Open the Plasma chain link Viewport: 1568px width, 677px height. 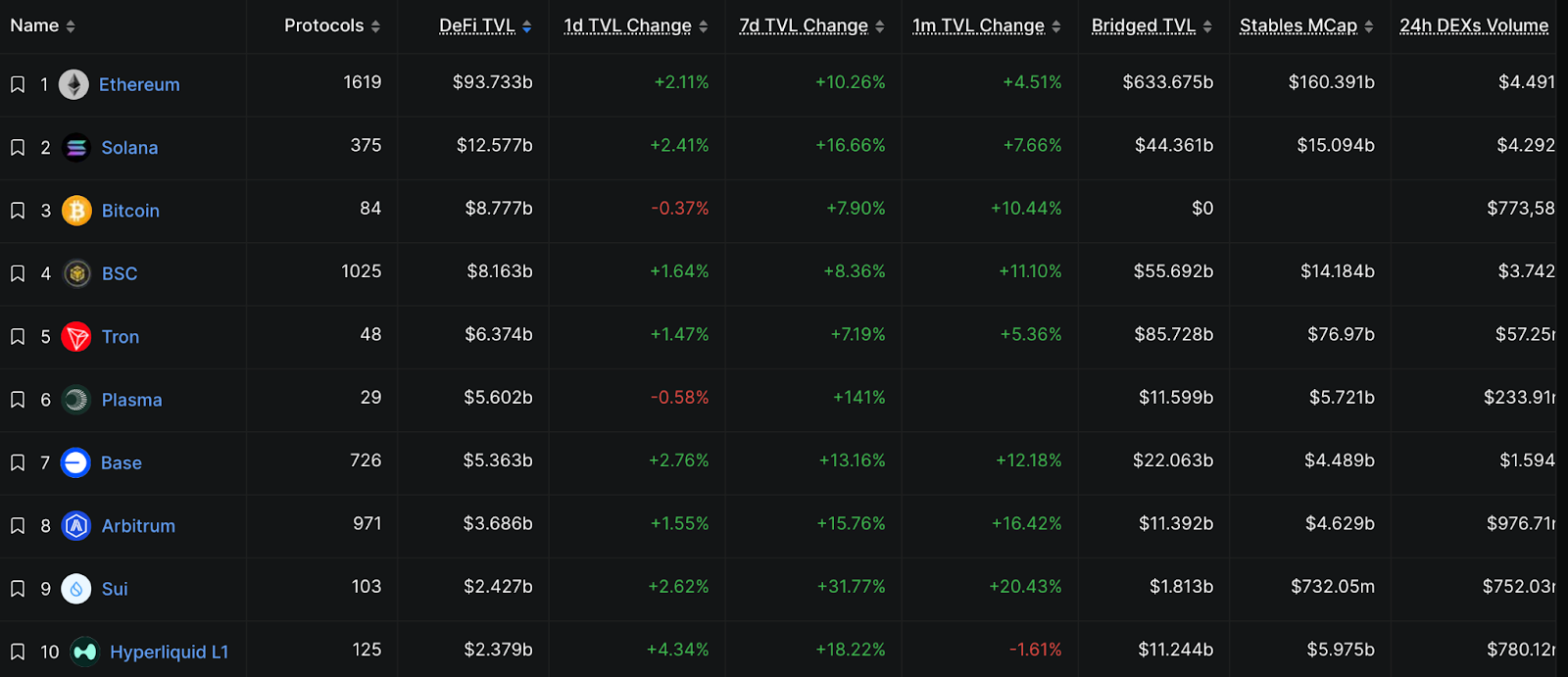tap(132, 400)
